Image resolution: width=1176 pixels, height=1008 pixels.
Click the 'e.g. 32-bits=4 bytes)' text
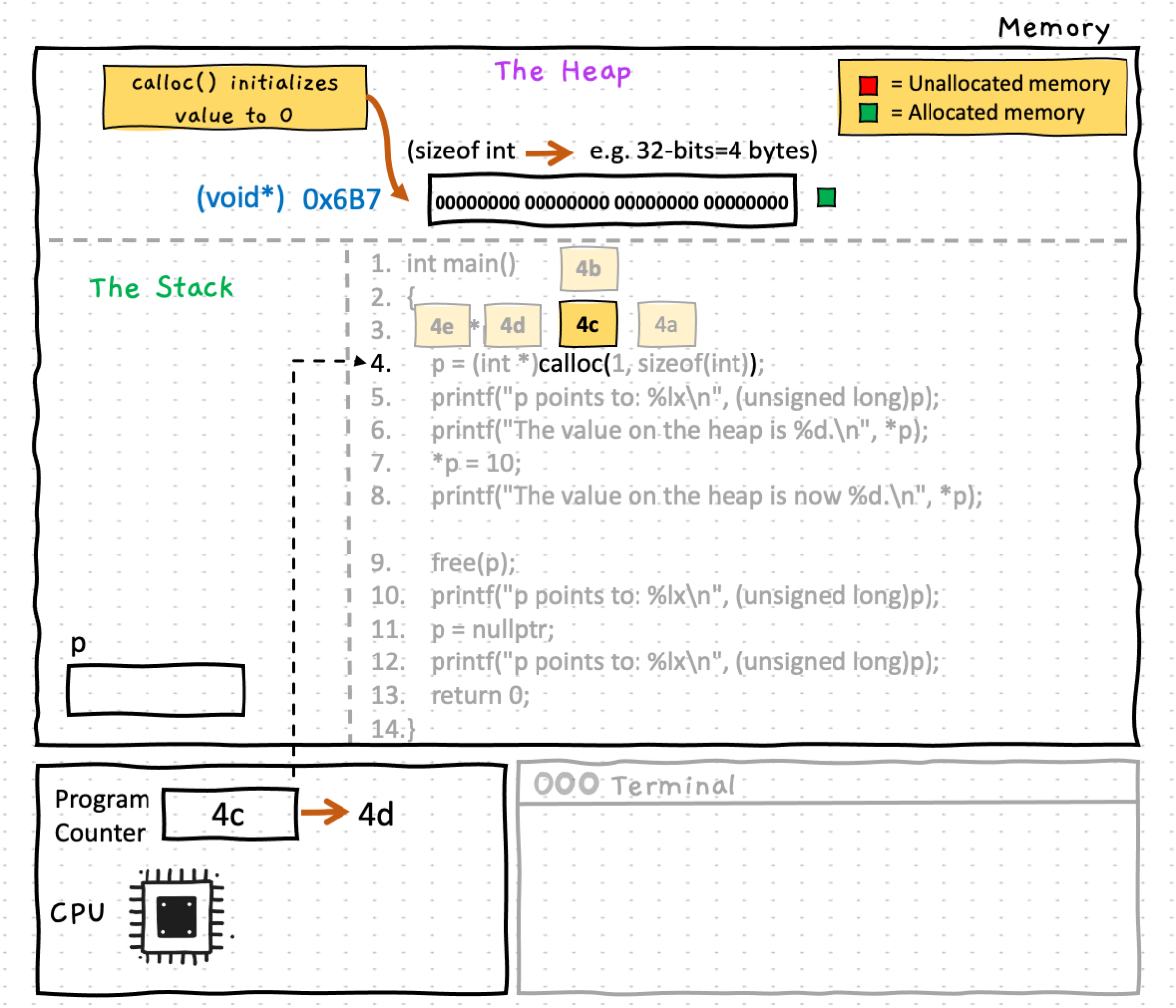(703, 151)
